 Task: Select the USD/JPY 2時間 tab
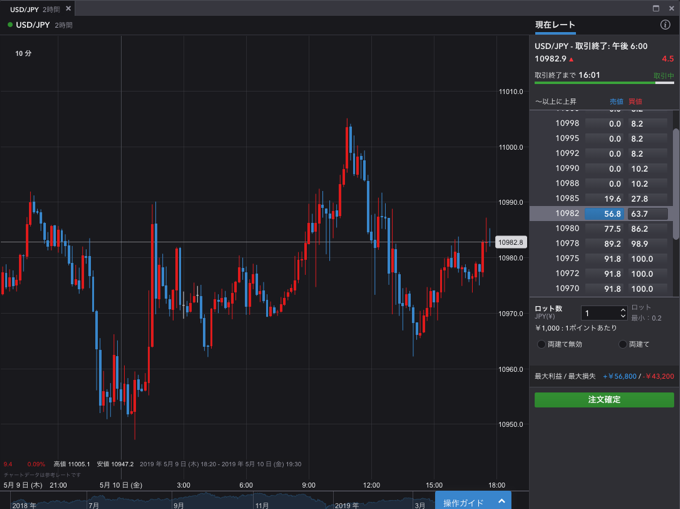(35, 9)
